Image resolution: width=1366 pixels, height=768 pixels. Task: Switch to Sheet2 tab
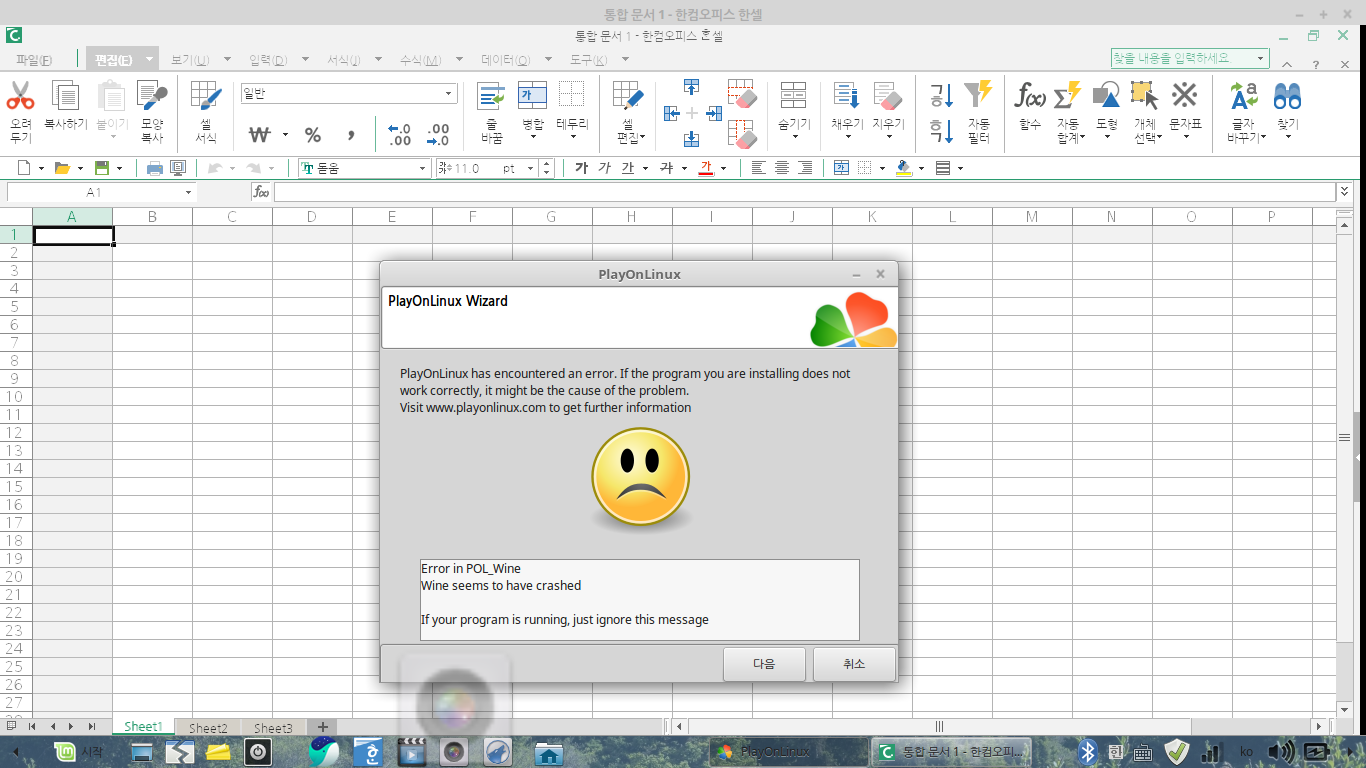point(208,728)
